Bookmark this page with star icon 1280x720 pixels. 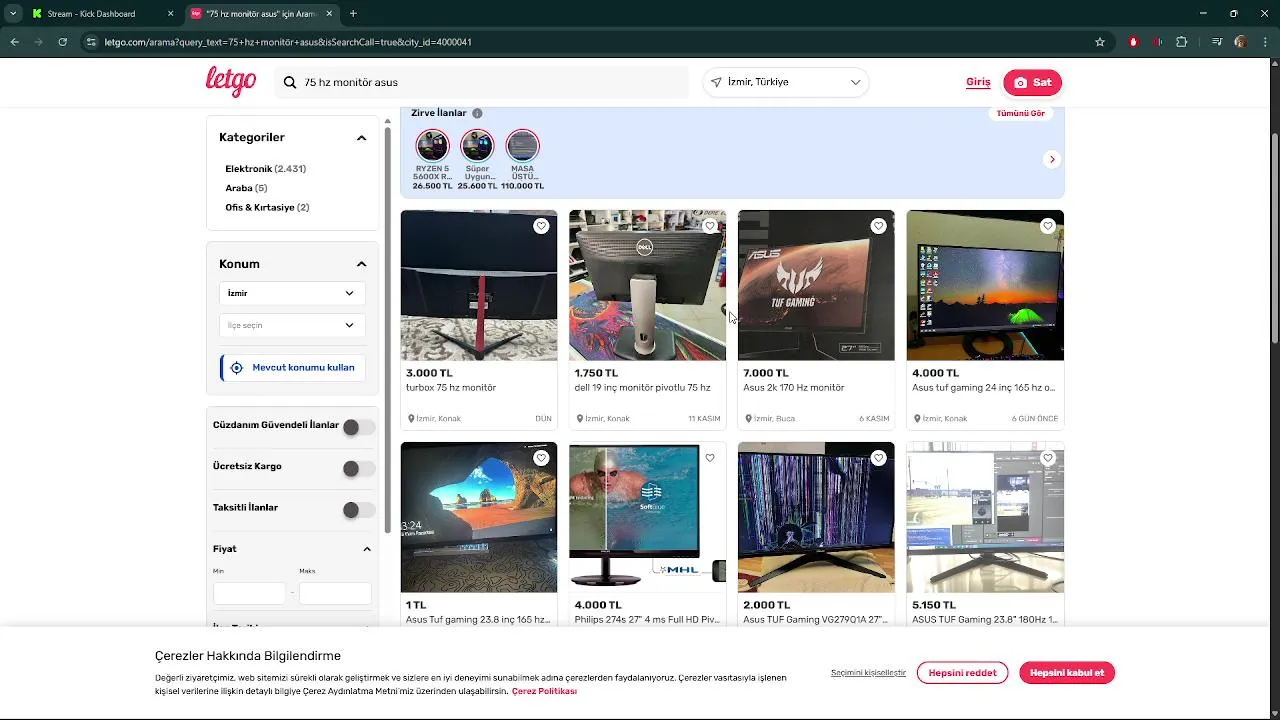coord(1100,42)
